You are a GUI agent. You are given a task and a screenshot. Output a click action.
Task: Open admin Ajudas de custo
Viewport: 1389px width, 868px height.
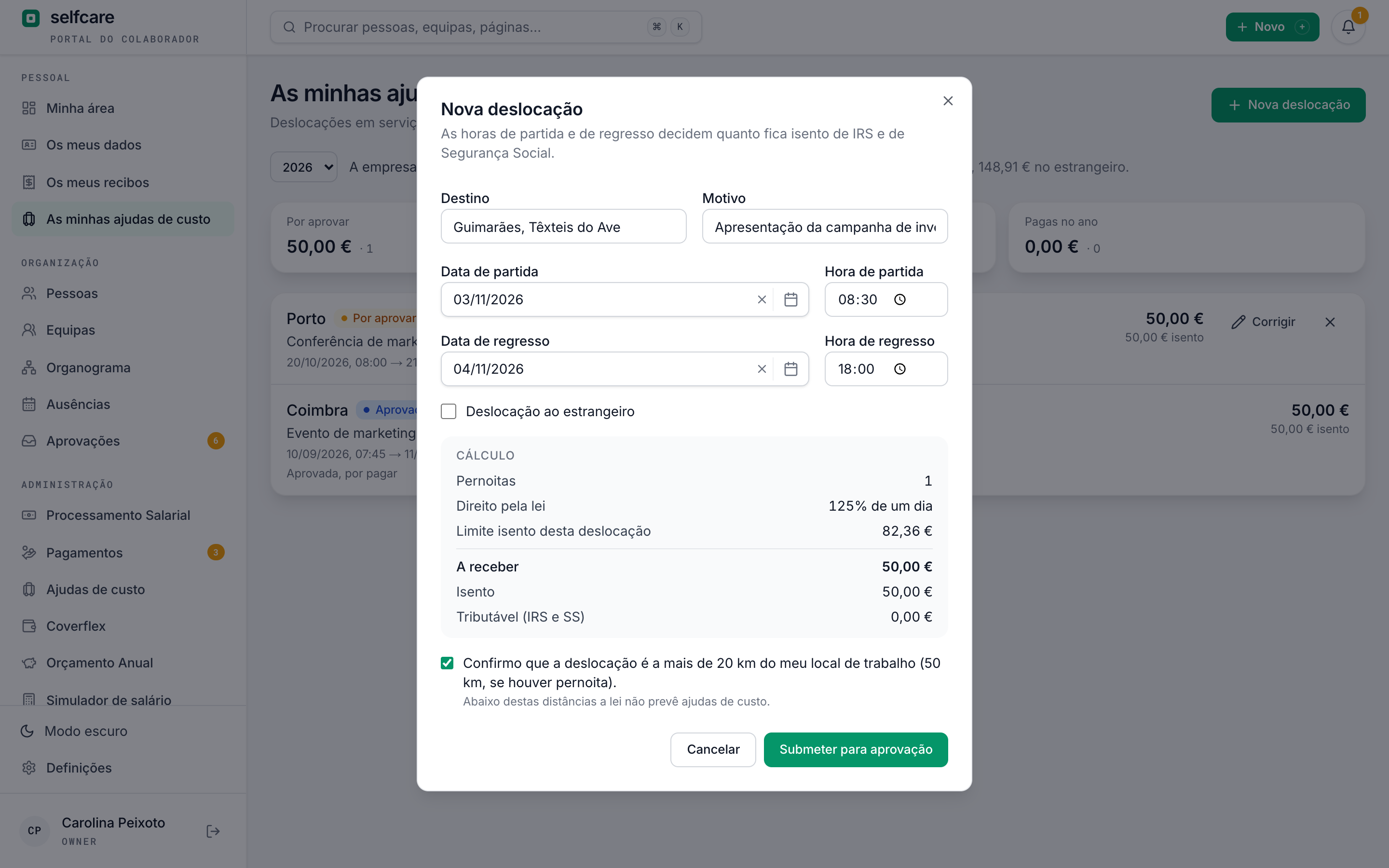pos(123,589)
